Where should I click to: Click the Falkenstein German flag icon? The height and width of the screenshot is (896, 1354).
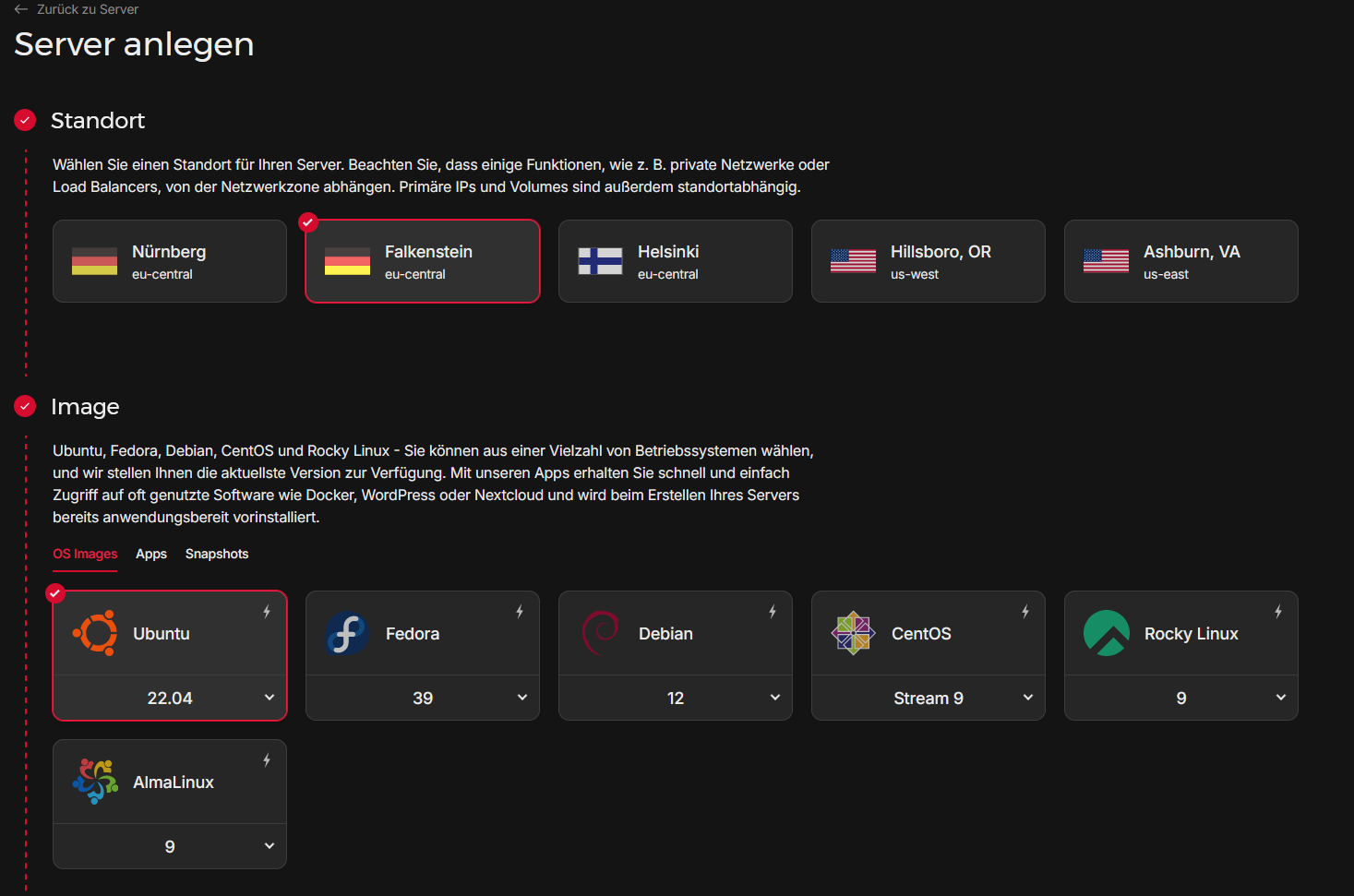click(x=347, y=261)
